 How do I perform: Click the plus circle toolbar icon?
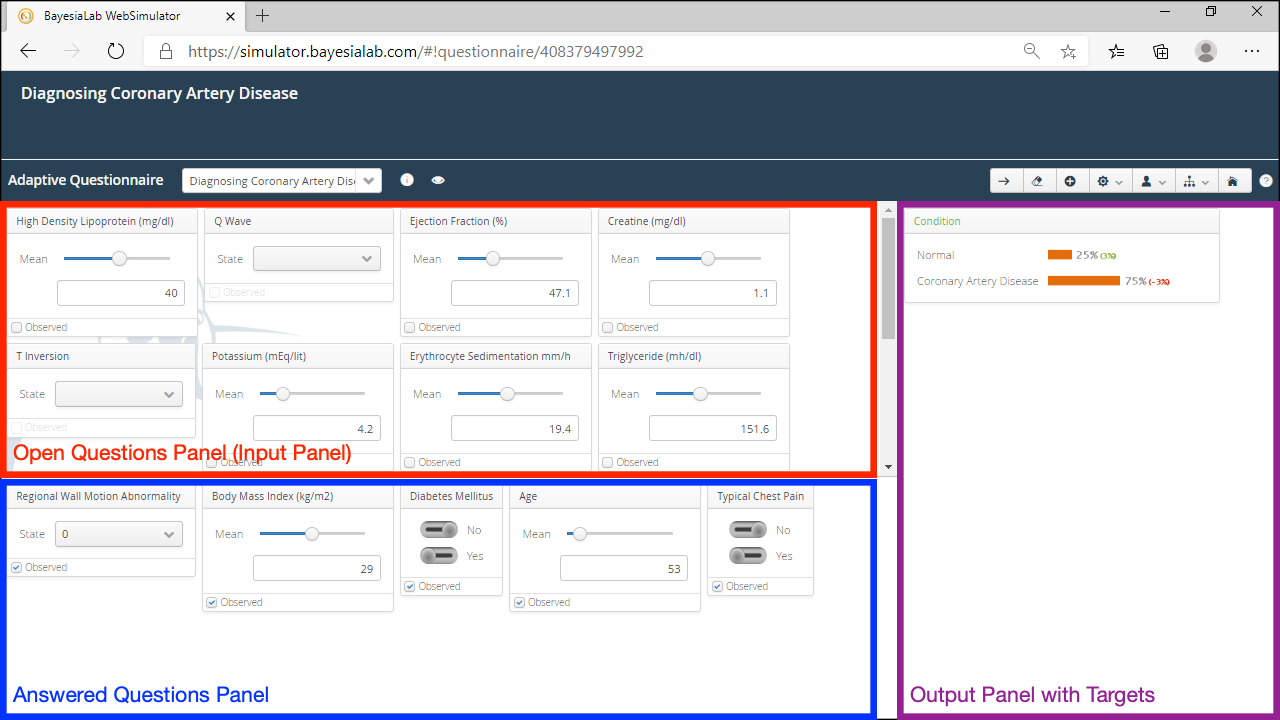click(x=1070, y=181)
